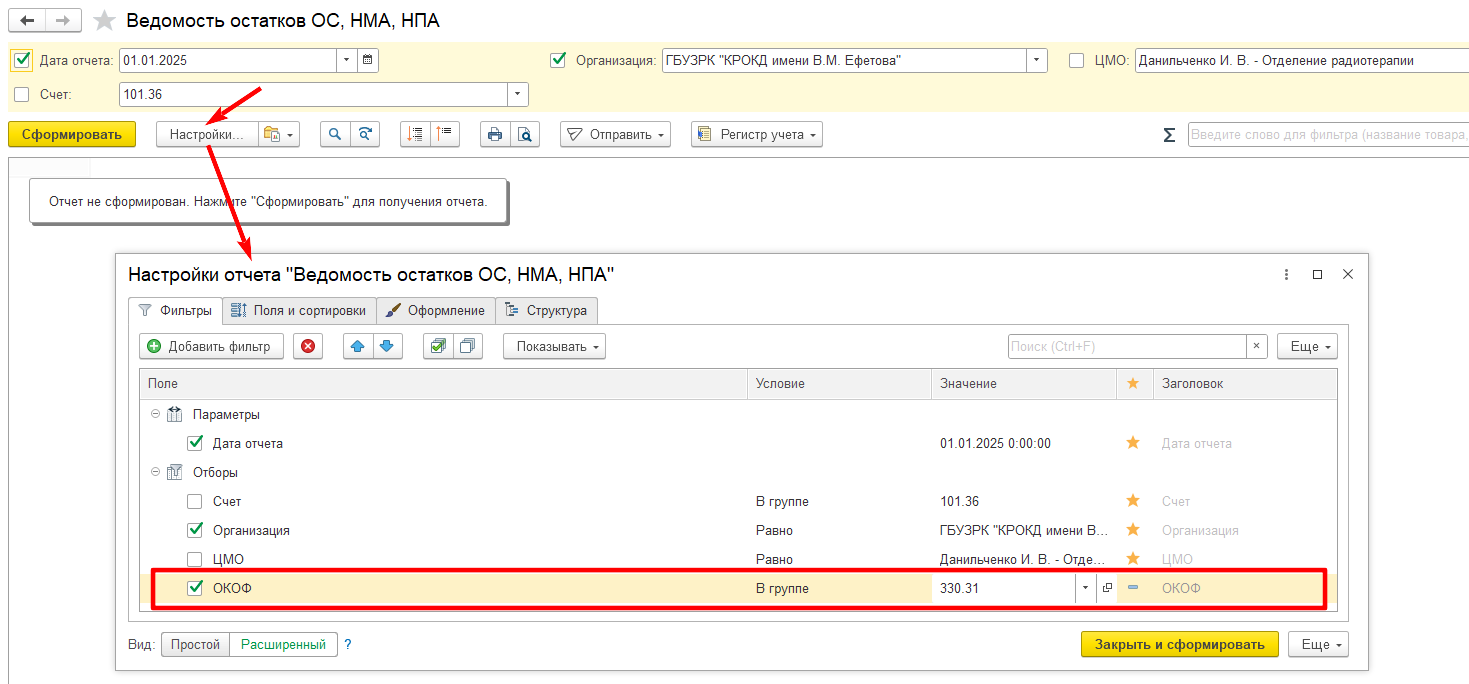Viewport: 1469px width, 684px height.
Task: Enable the Счет checkbox in the filter list
Action: [x=195, y=502]
